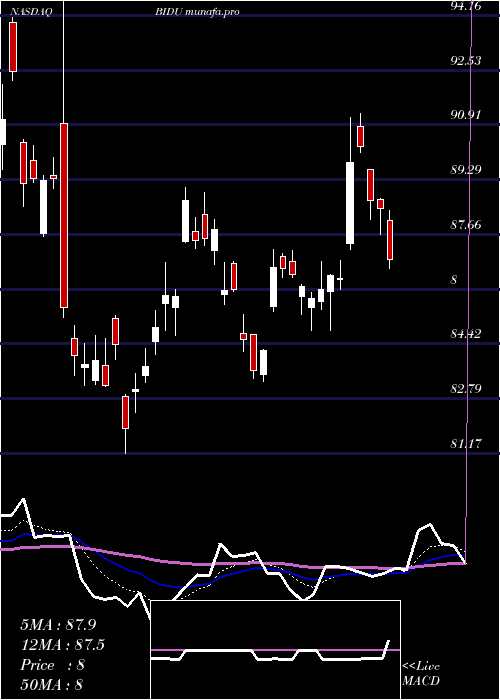Image resolution: width=500 pixels, height=700 pixels.
Task: Click the 5MA : 87.9 readout
Action: coord(58,624)
